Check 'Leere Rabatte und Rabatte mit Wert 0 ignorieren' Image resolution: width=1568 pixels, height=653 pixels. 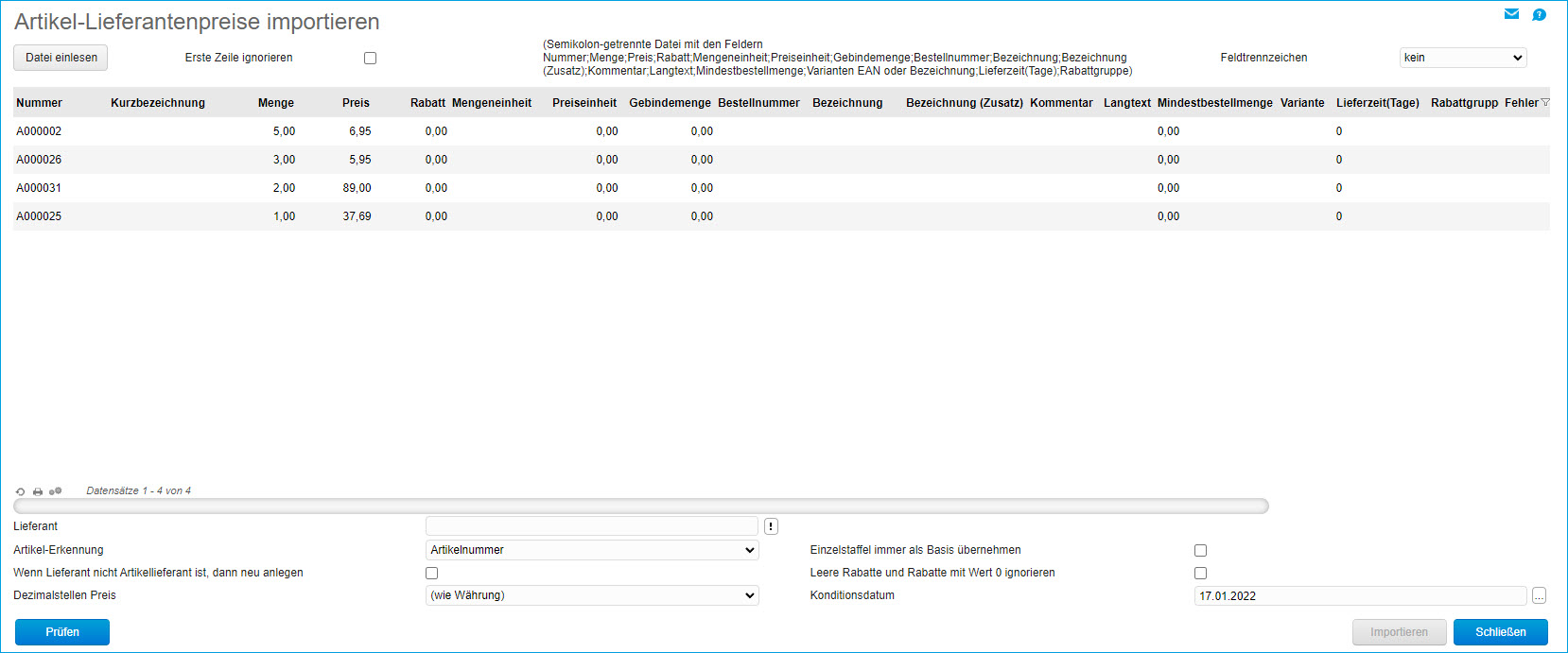(1200, 573)
